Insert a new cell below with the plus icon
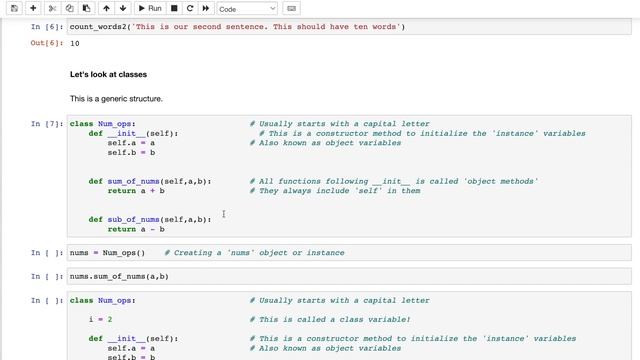 coord(33,8)
